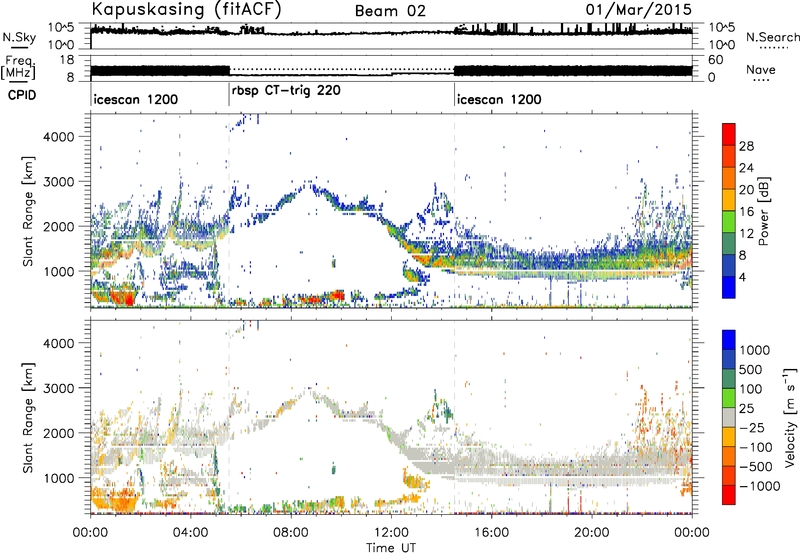Click the 4000 tick on power panel
The width and height of the screenshot is (800, 554).
click(x=61, y=137)
